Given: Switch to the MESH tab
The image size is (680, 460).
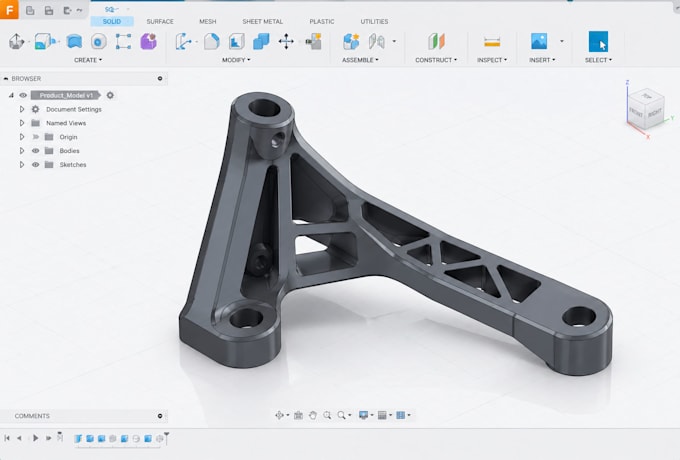Looking at the screenshot, I should (208, 21).
